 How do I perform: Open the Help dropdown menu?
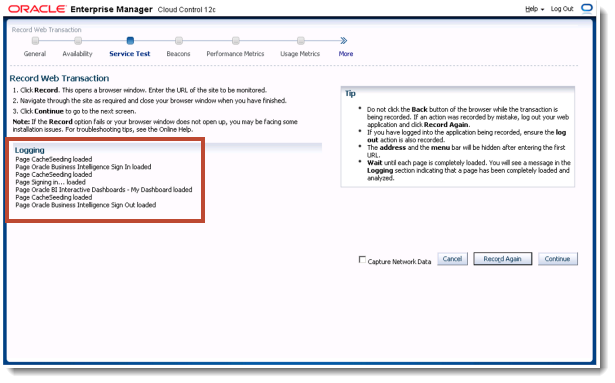tap(535, 9)
